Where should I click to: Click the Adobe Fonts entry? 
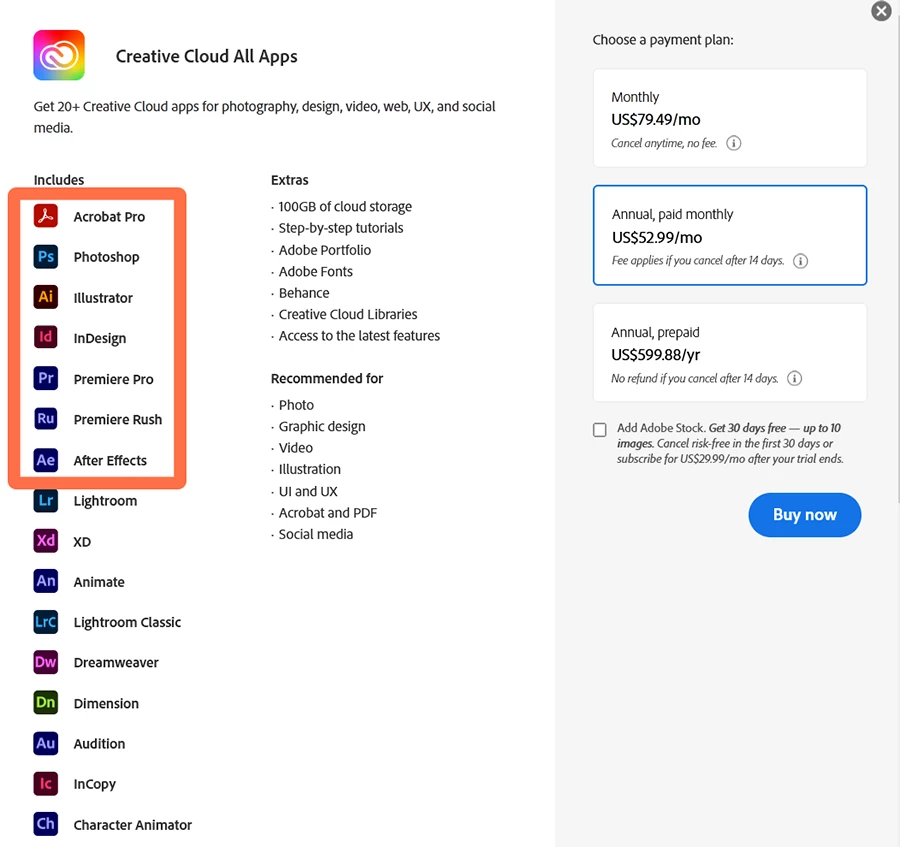[x=316, y=271]
